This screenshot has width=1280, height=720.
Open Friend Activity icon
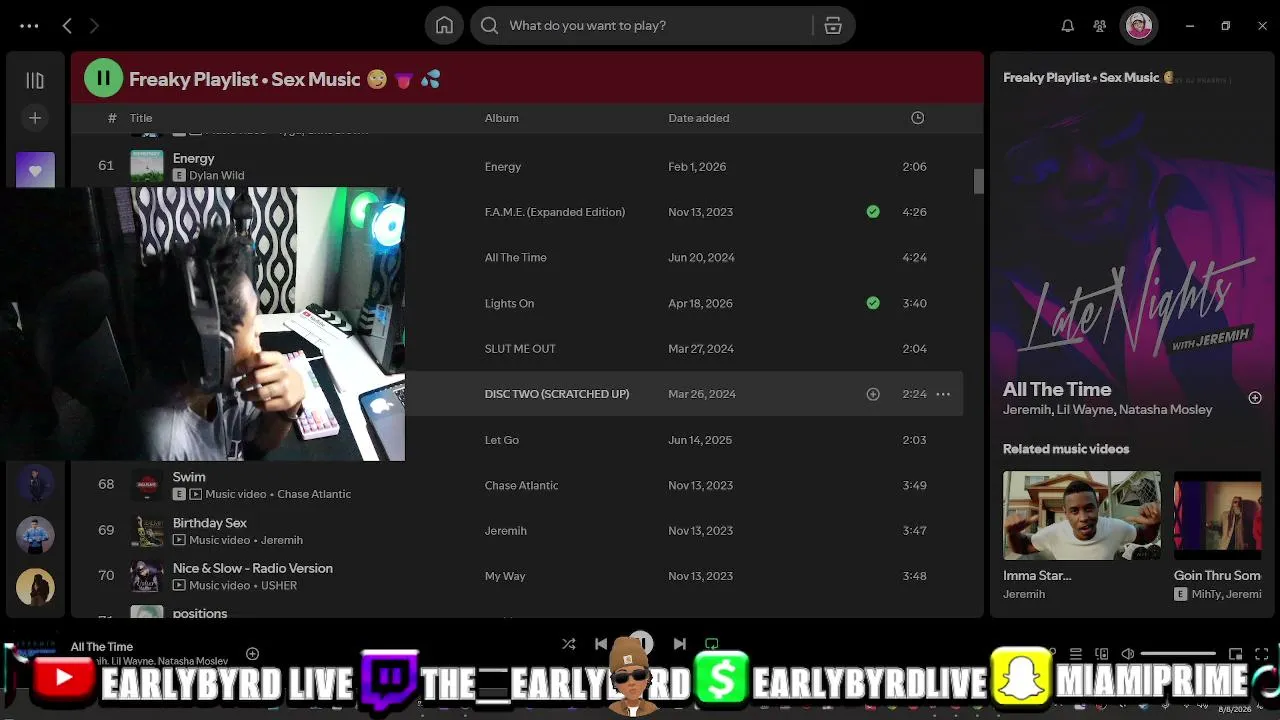pyautogui.click(x=1100, y=26)
